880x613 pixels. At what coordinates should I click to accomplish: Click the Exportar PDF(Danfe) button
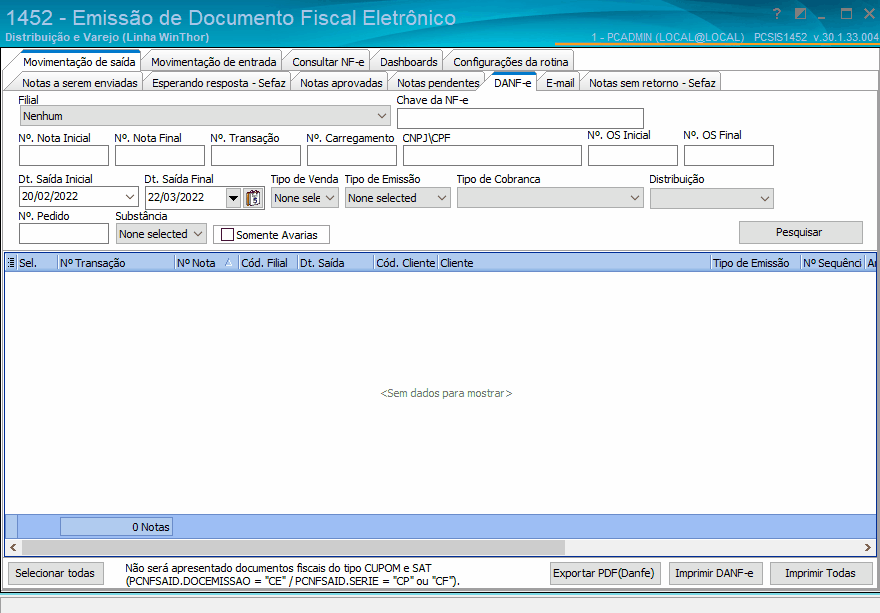605,573
